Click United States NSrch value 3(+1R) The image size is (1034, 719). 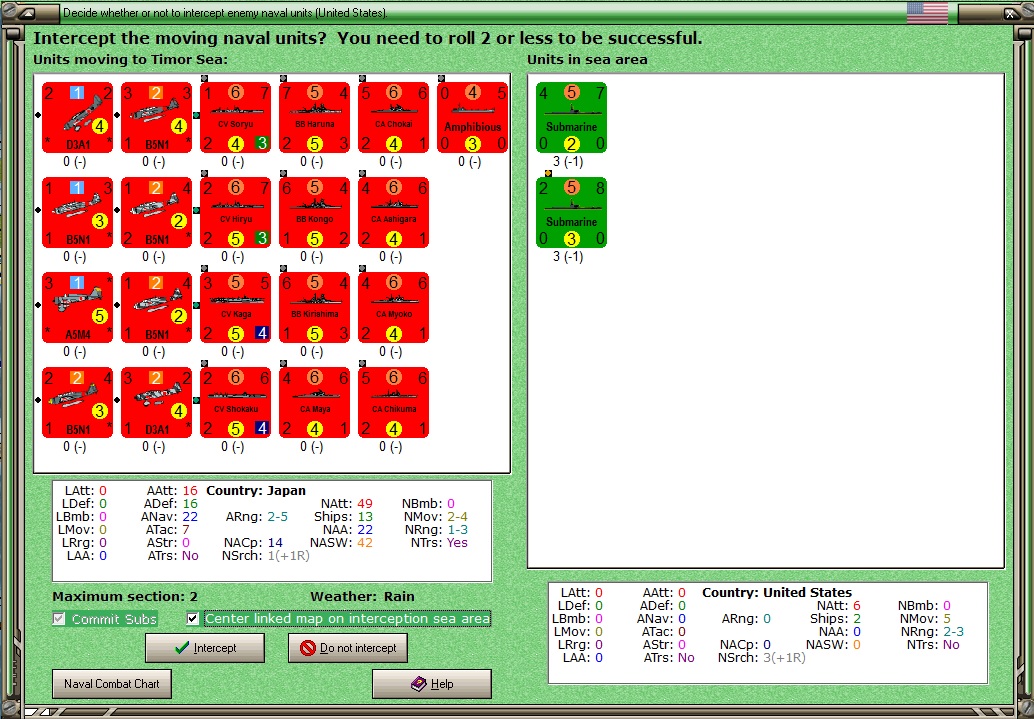(784, 657)
